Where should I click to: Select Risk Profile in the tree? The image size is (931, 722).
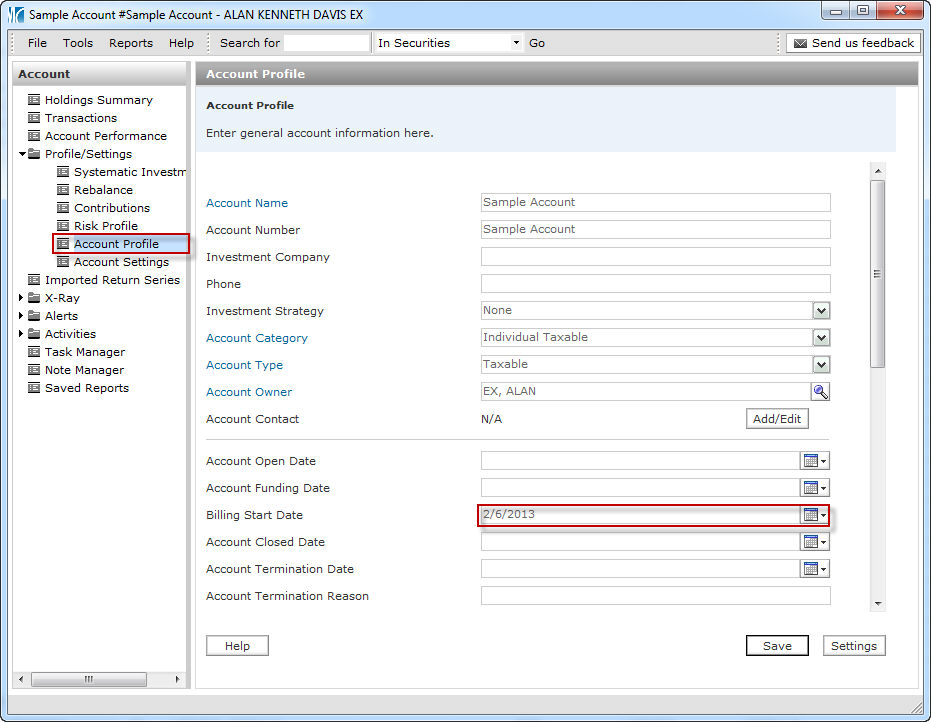click(105, 226)
